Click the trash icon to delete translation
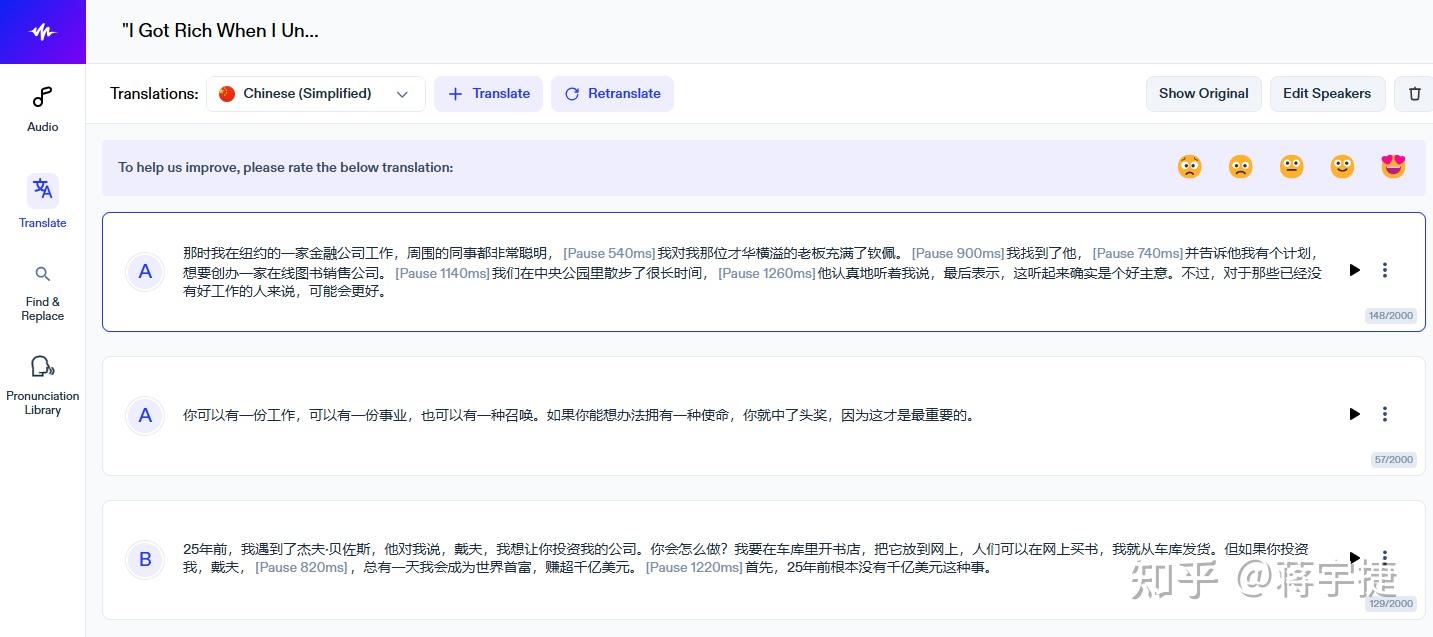 tap(1414, 93)
